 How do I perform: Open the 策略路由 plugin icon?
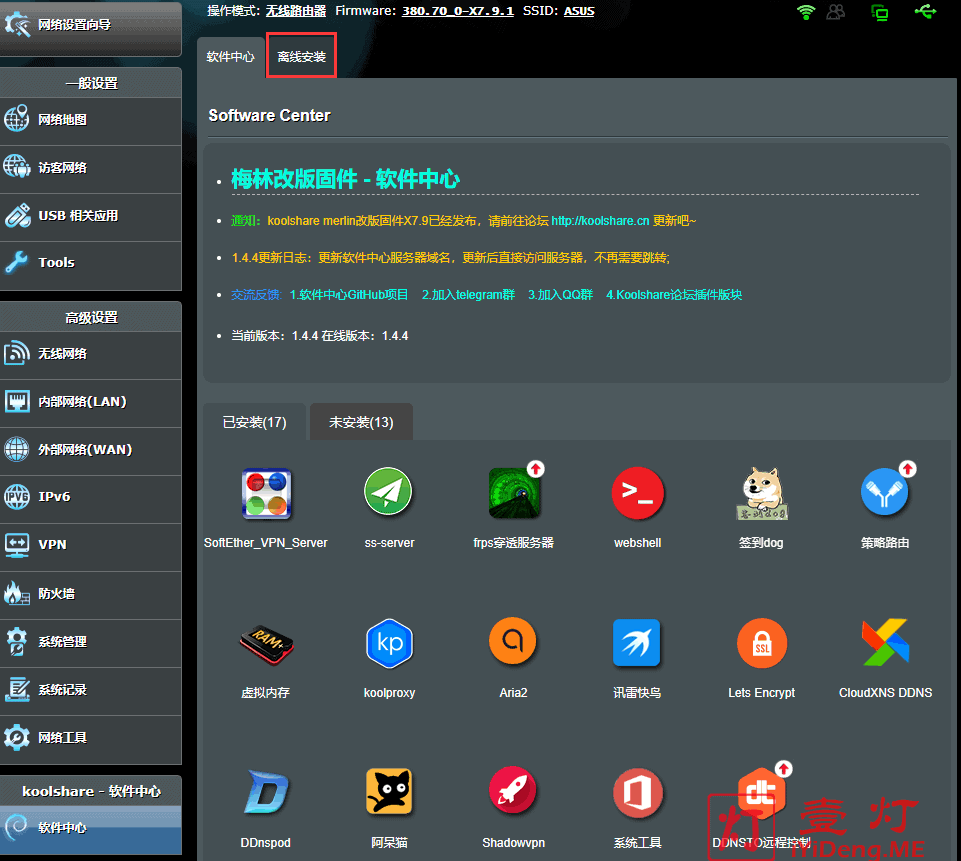click(x=884, y=492)
